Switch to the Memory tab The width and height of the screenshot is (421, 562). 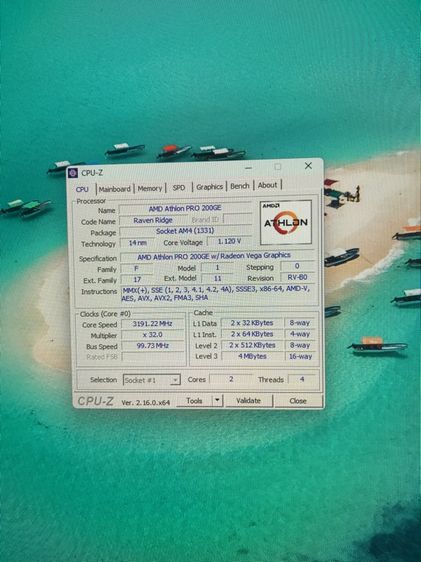150,188
